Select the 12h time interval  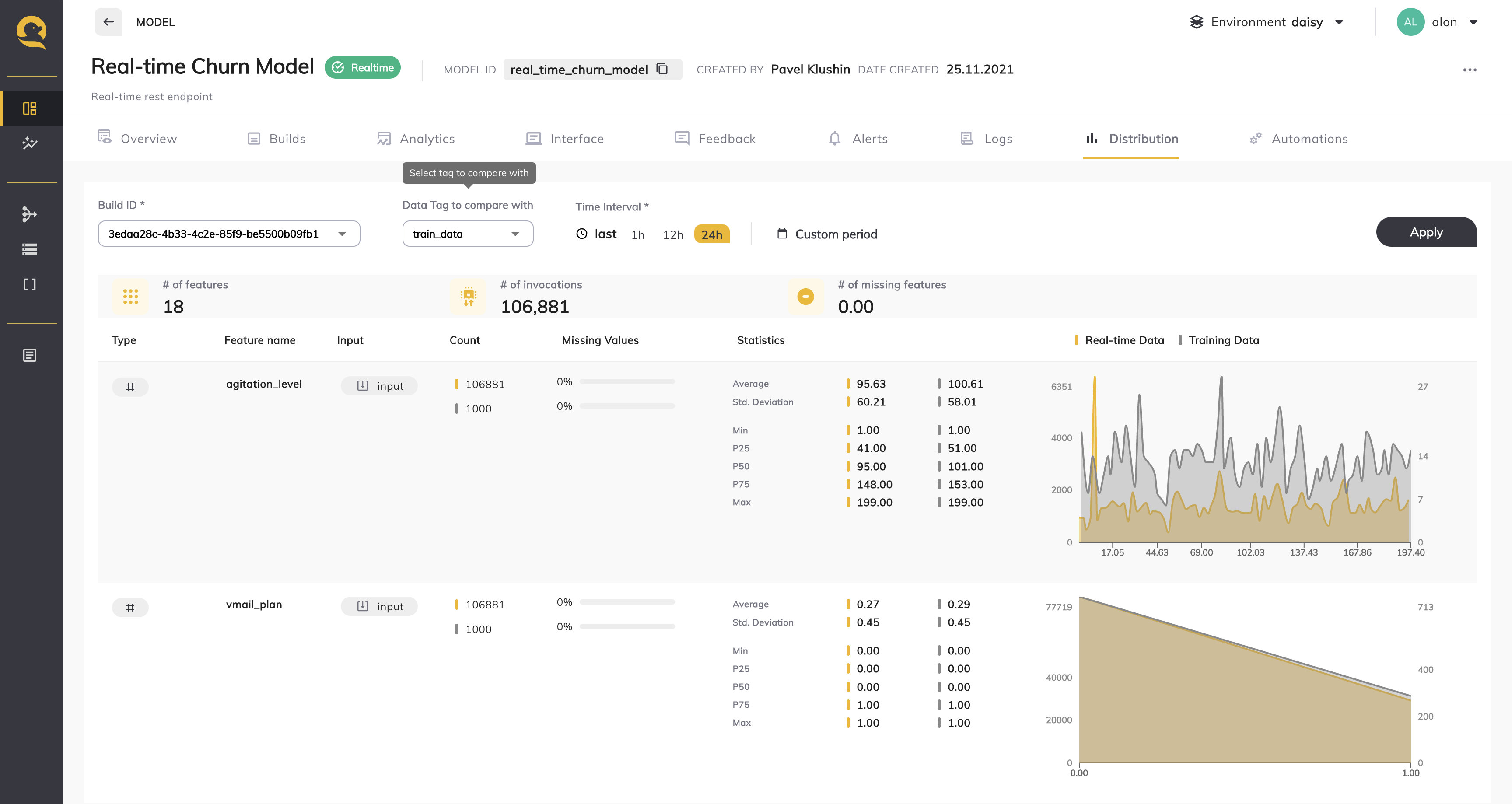point(673,235)
